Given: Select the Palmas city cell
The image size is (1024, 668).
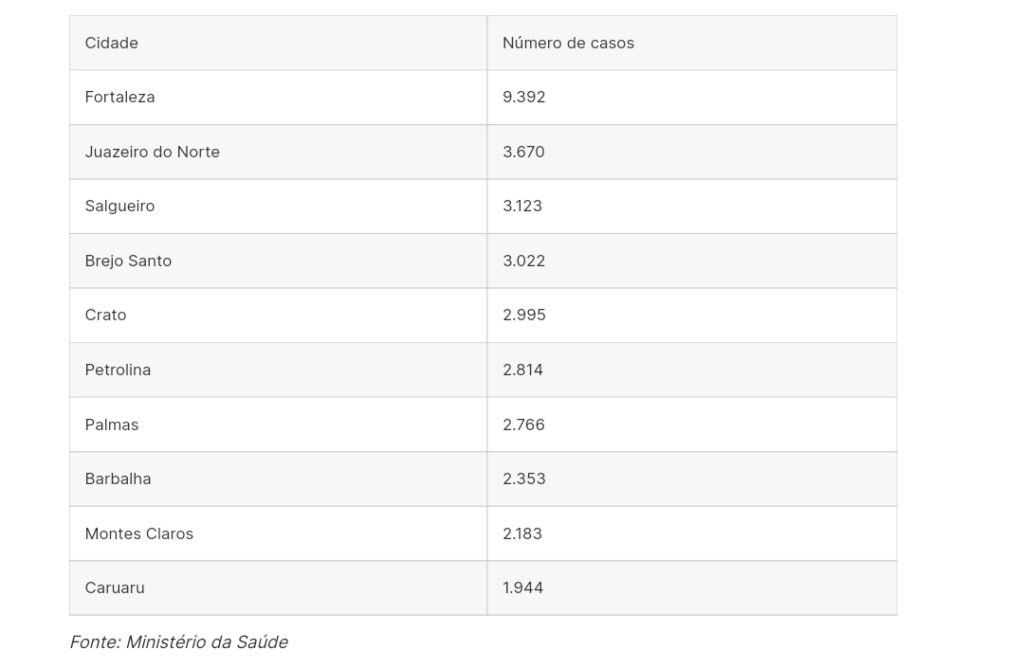Looking at the screenshot, I should [112, 425].
